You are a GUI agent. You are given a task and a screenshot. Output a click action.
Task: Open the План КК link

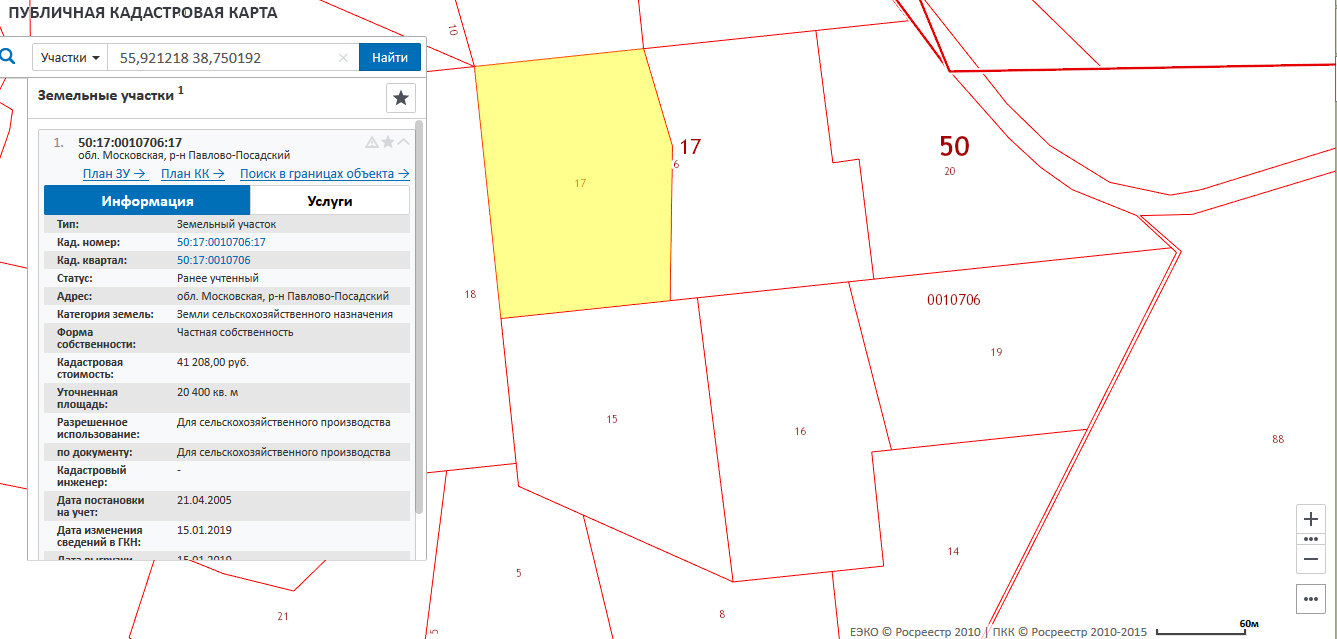(x=193, y=174)
